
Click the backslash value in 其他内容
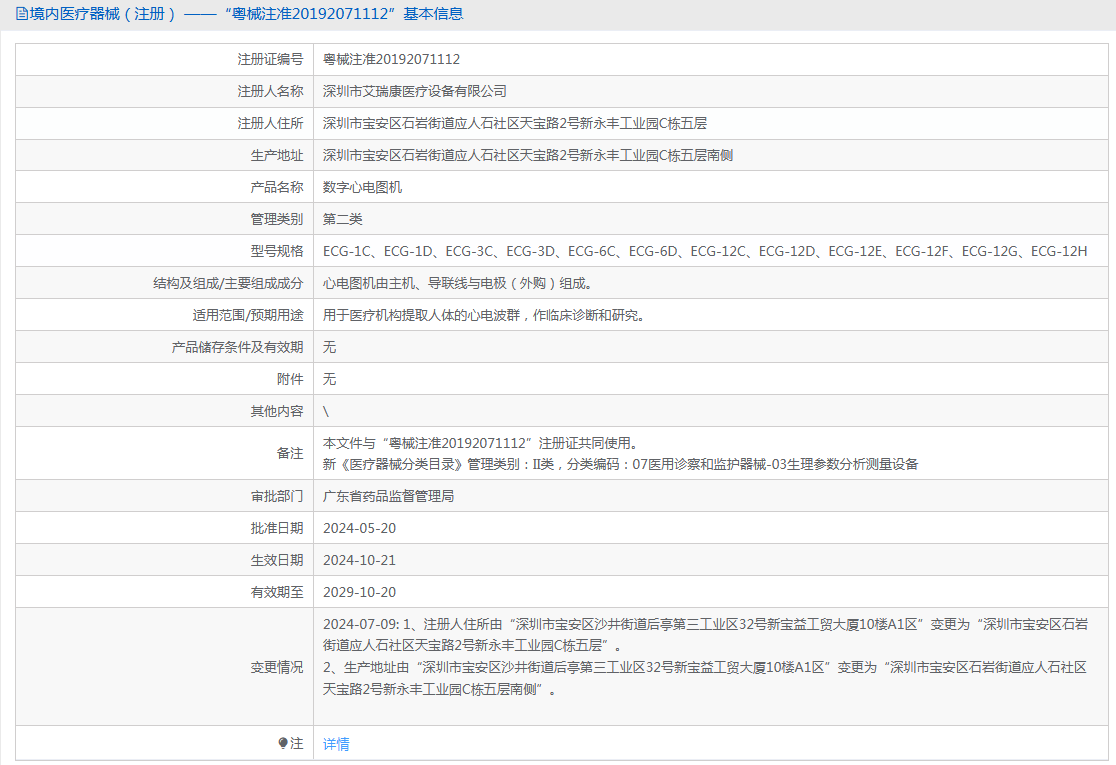[x=326, y=412]
